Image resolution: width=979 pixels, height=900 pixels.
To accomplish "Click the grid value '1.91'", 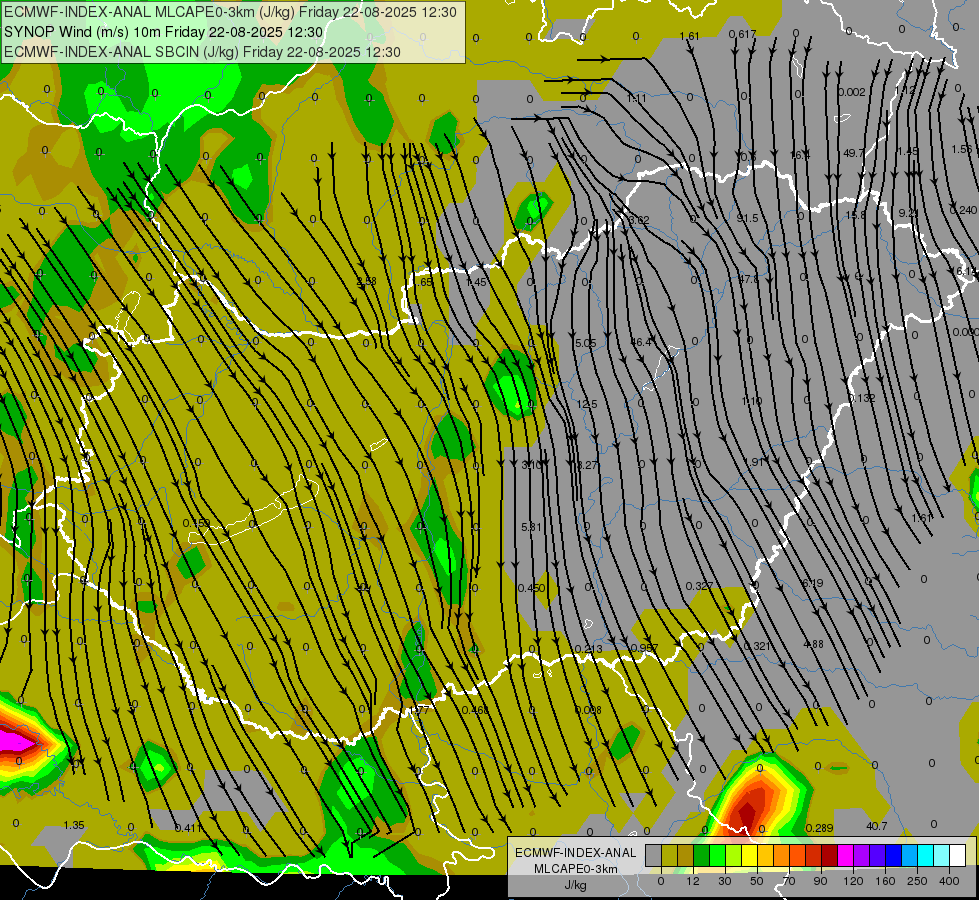I will click(x=754, y=462).
